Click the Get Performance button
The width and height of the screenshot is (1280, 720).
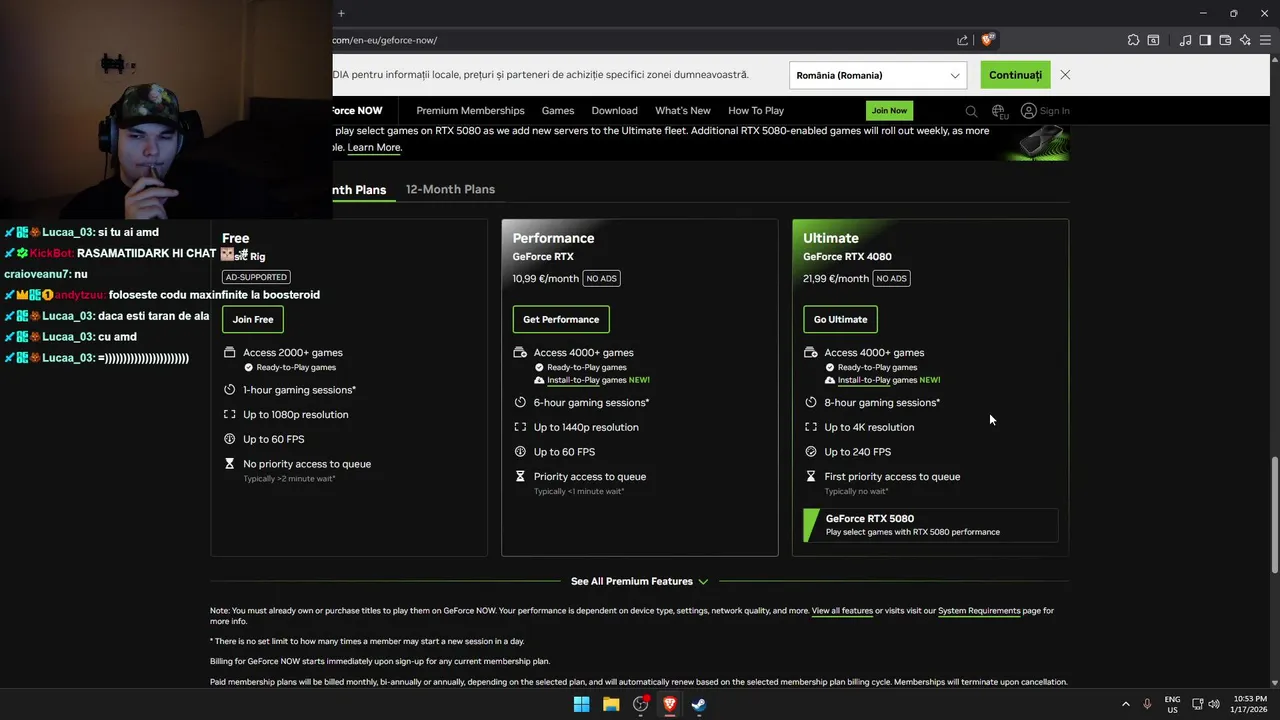click(561, 319)
